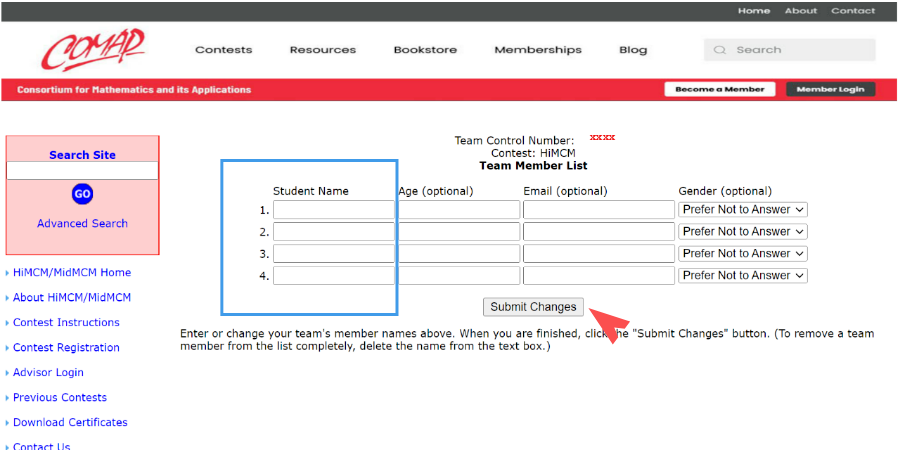Click the 'Contest: HiMCM' text
This screenshot has width=900, height=450.
pyautogui.click(x=533, y=153)
